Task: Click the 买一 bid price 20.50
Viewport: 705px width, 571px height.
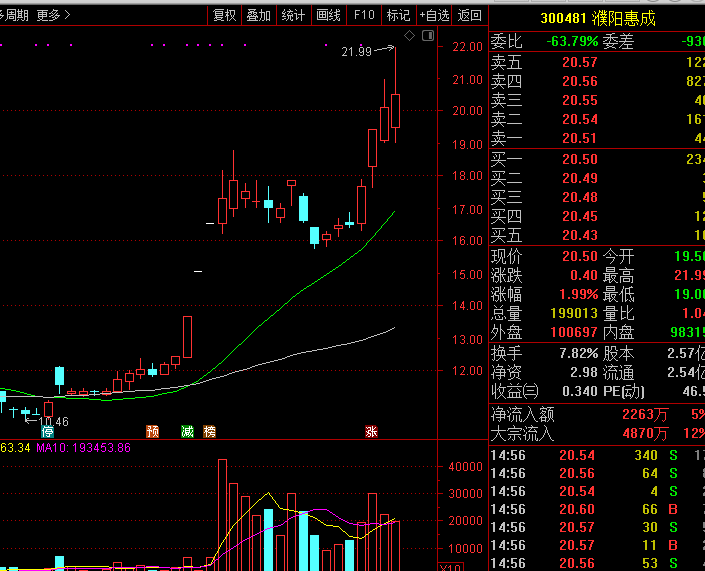Action: 579,159
